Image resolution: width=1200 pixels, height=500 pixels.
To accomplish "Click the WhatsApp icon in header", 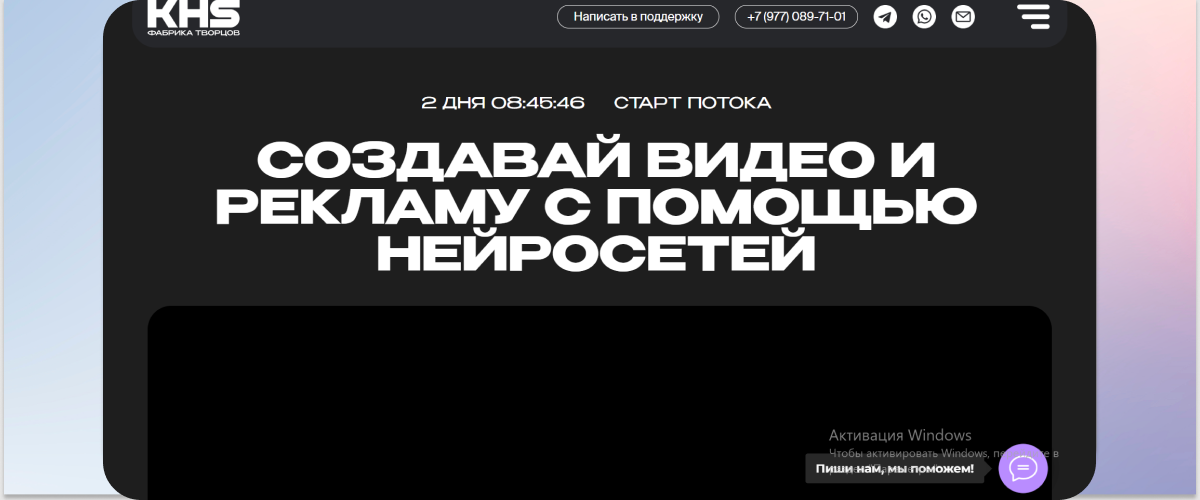I will [924, 17].
